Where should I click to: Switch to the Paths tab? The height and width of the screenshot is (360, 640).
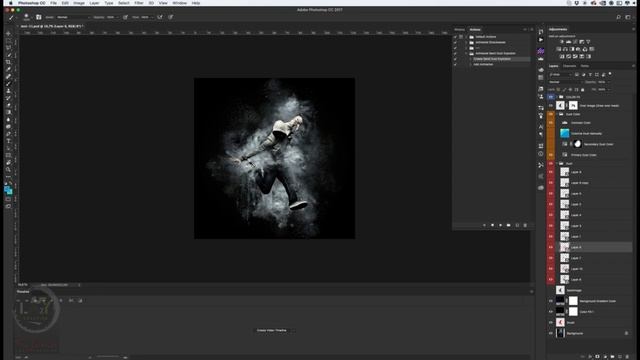(x=584, y=66)
